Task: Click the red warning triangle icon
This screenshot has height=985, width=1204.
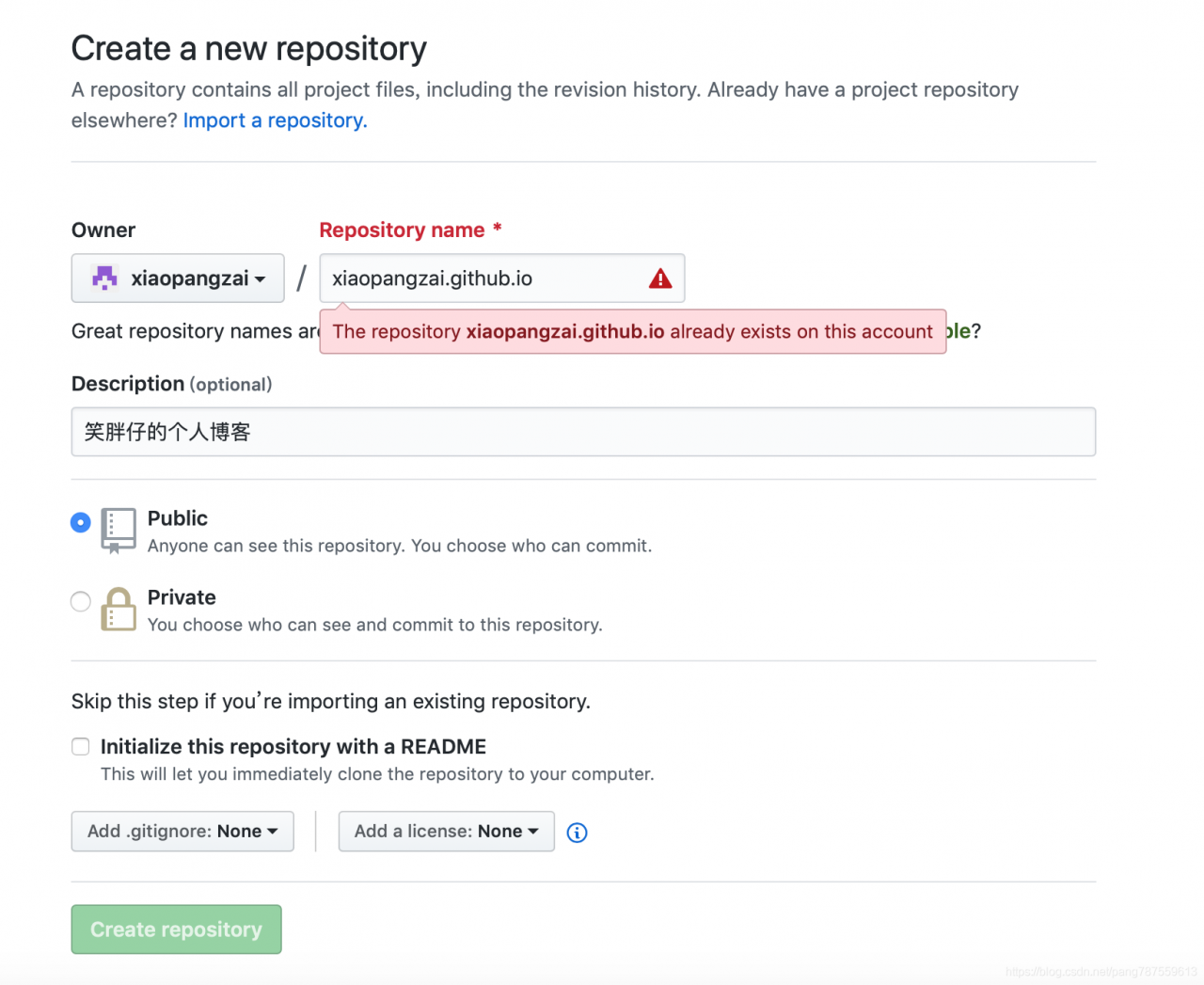Action: click(660, 278)
